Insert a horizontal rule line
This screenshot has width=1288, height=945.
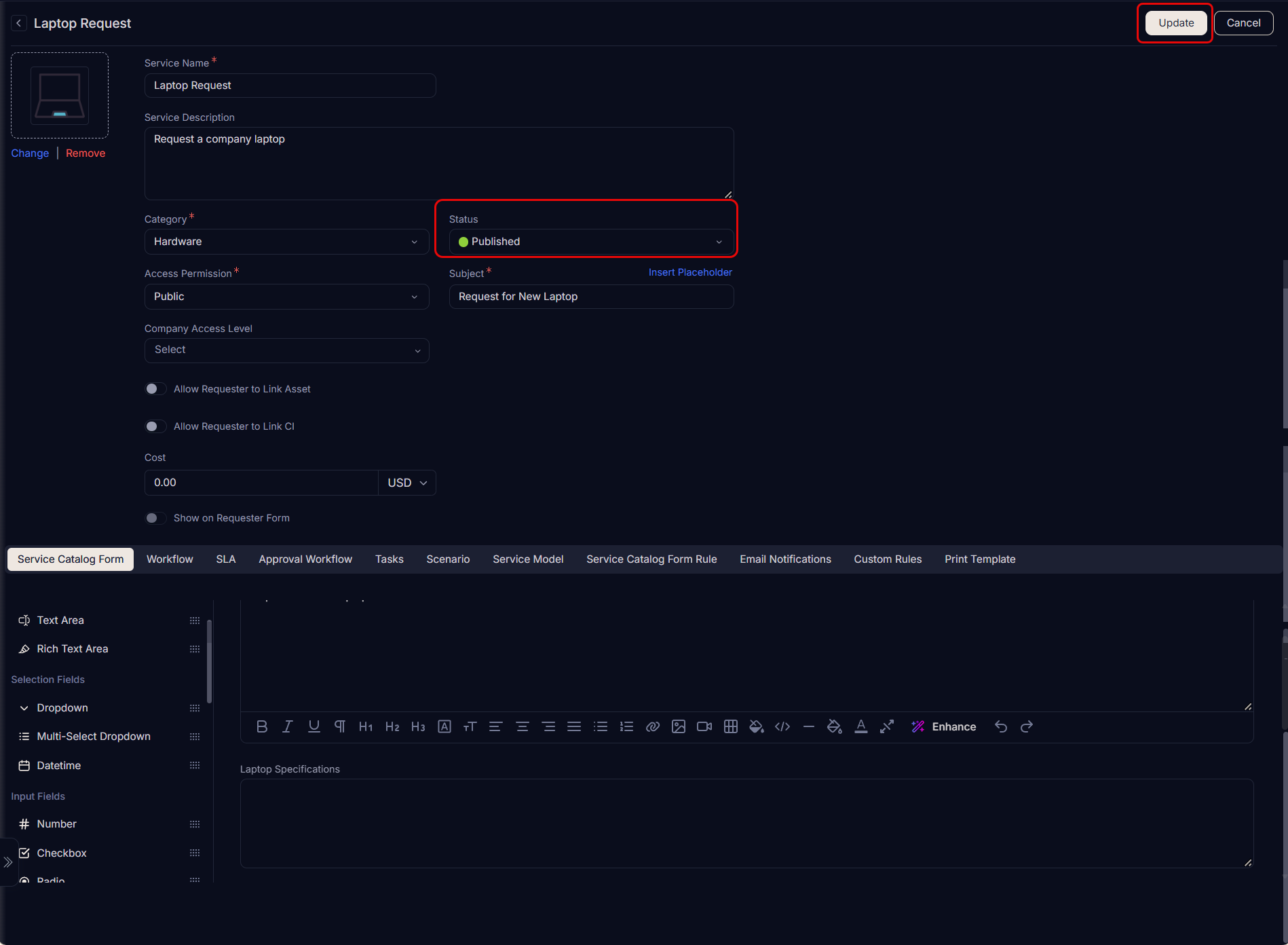pyautogui.click(x=809, y=726)
